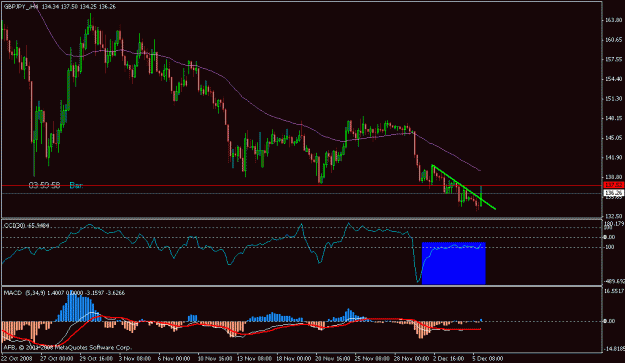Image resolution: width=625 pixels, height=363 pixels.
Task: Click the 18 Nov 00:00 time label
Action: 293,358
